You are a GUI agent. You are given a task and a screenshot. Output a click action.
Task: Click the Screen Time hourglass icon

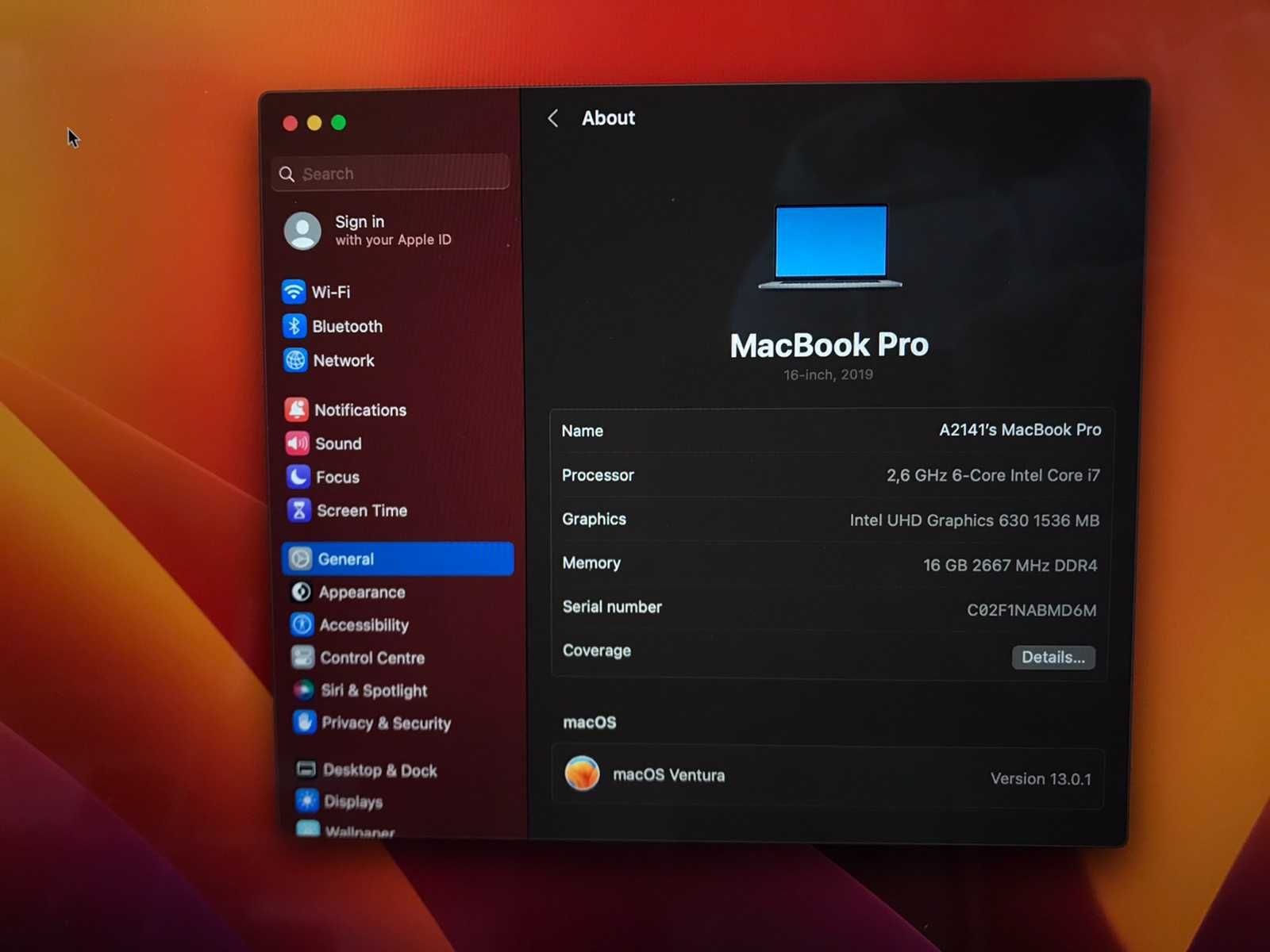(x=299, y=510)
